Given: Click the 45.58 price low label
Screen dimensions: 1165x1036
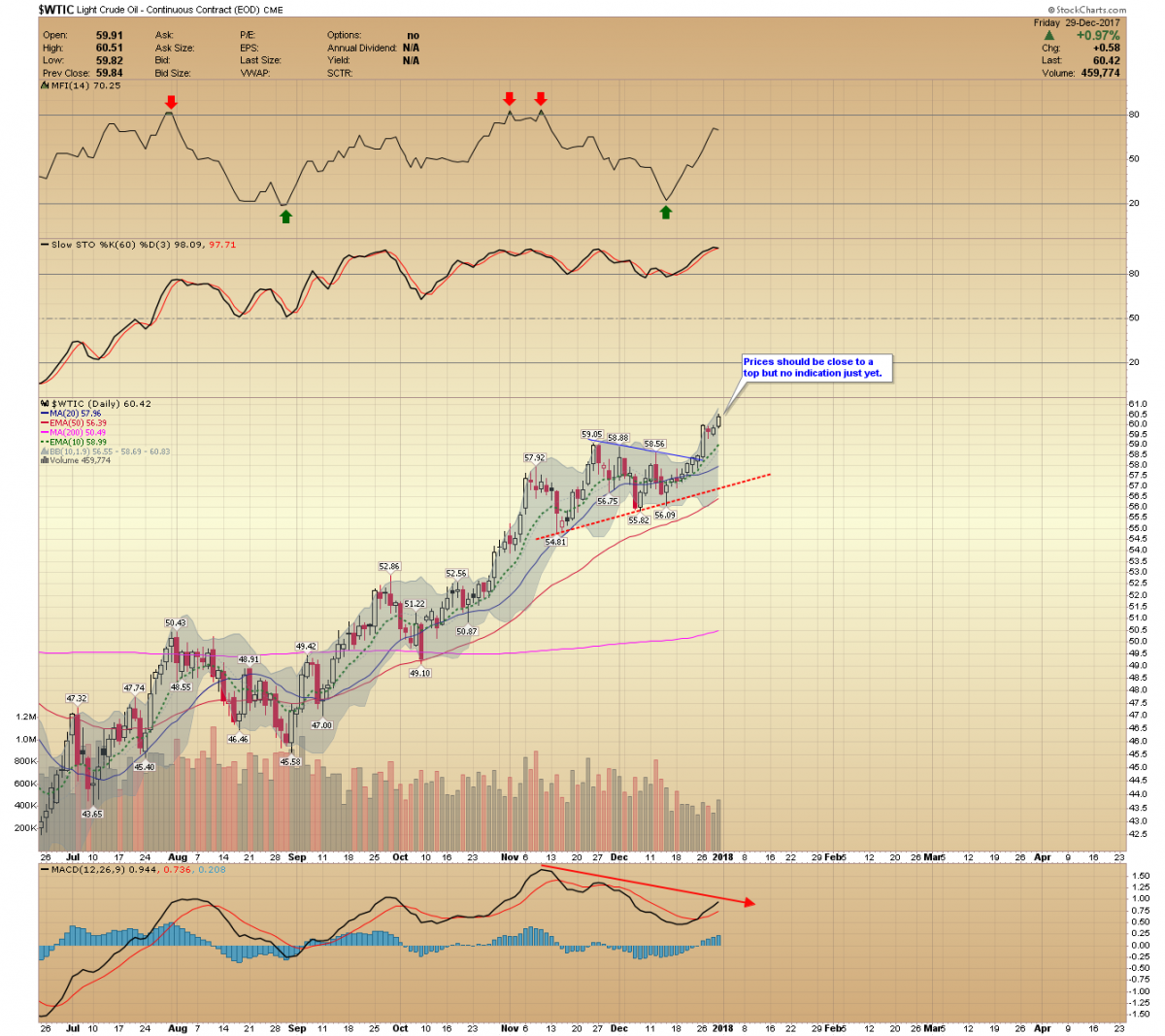Looking at the screenshot, I should click(290, 762).
